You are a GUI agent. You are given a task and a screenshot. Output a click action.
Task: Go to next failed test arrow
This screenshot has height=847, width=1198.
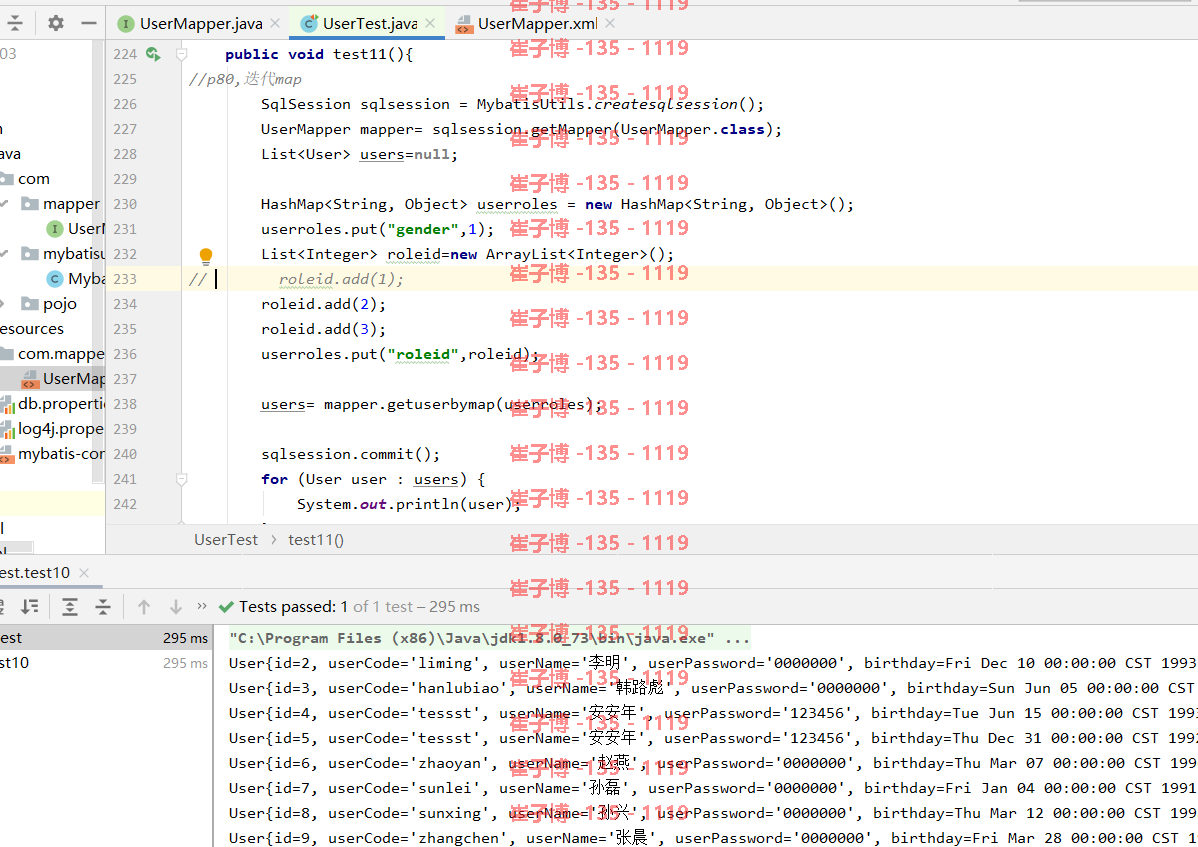pos(176,606)
